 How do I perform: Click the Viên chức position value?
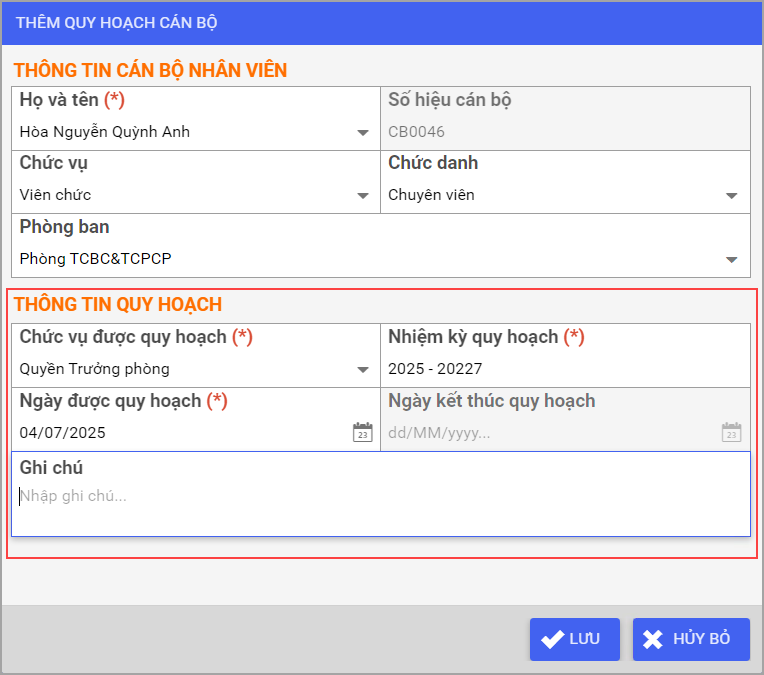coord(56,195)
